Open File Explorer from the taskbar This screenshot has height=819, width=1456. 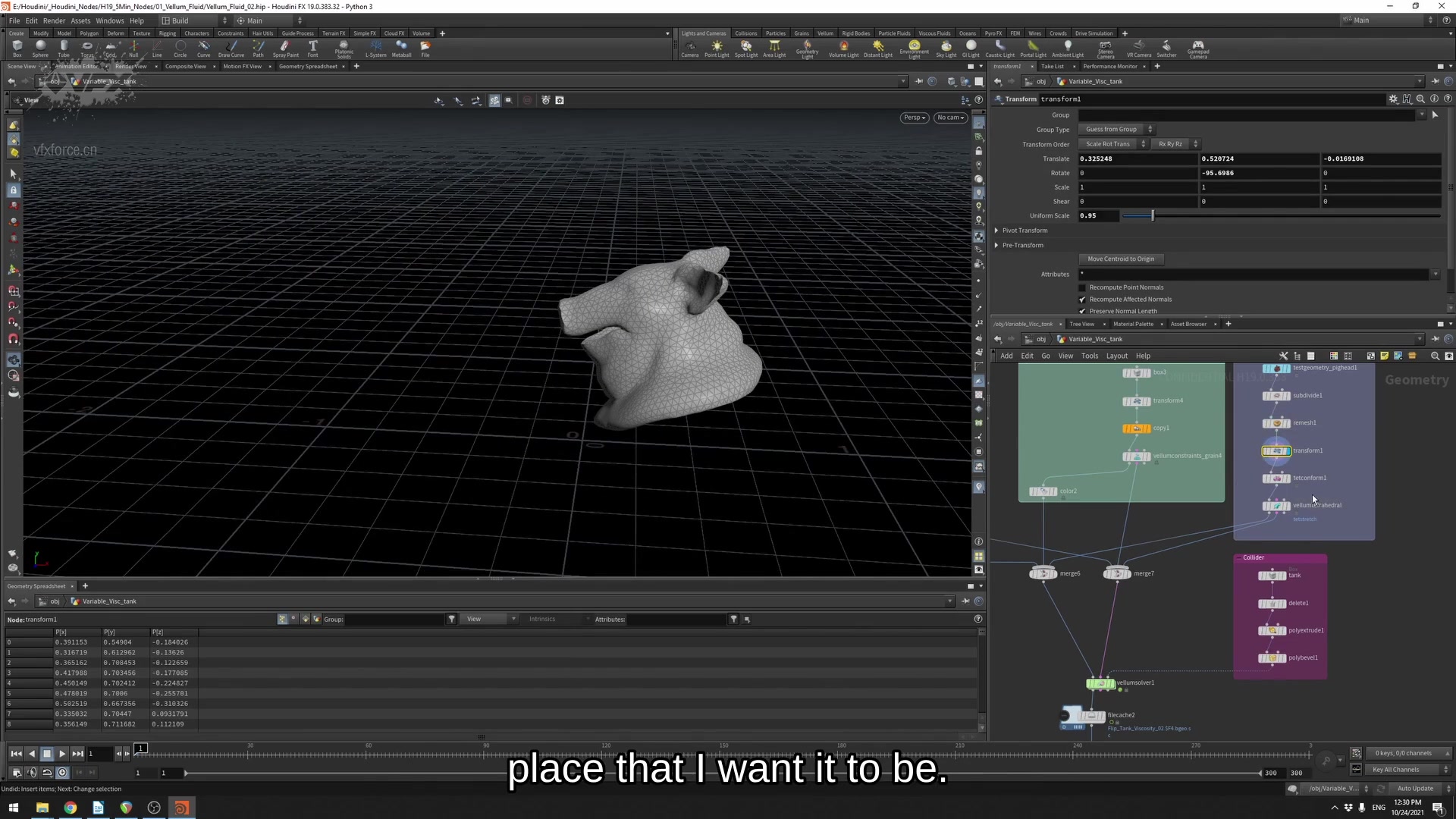coord(42,808)
